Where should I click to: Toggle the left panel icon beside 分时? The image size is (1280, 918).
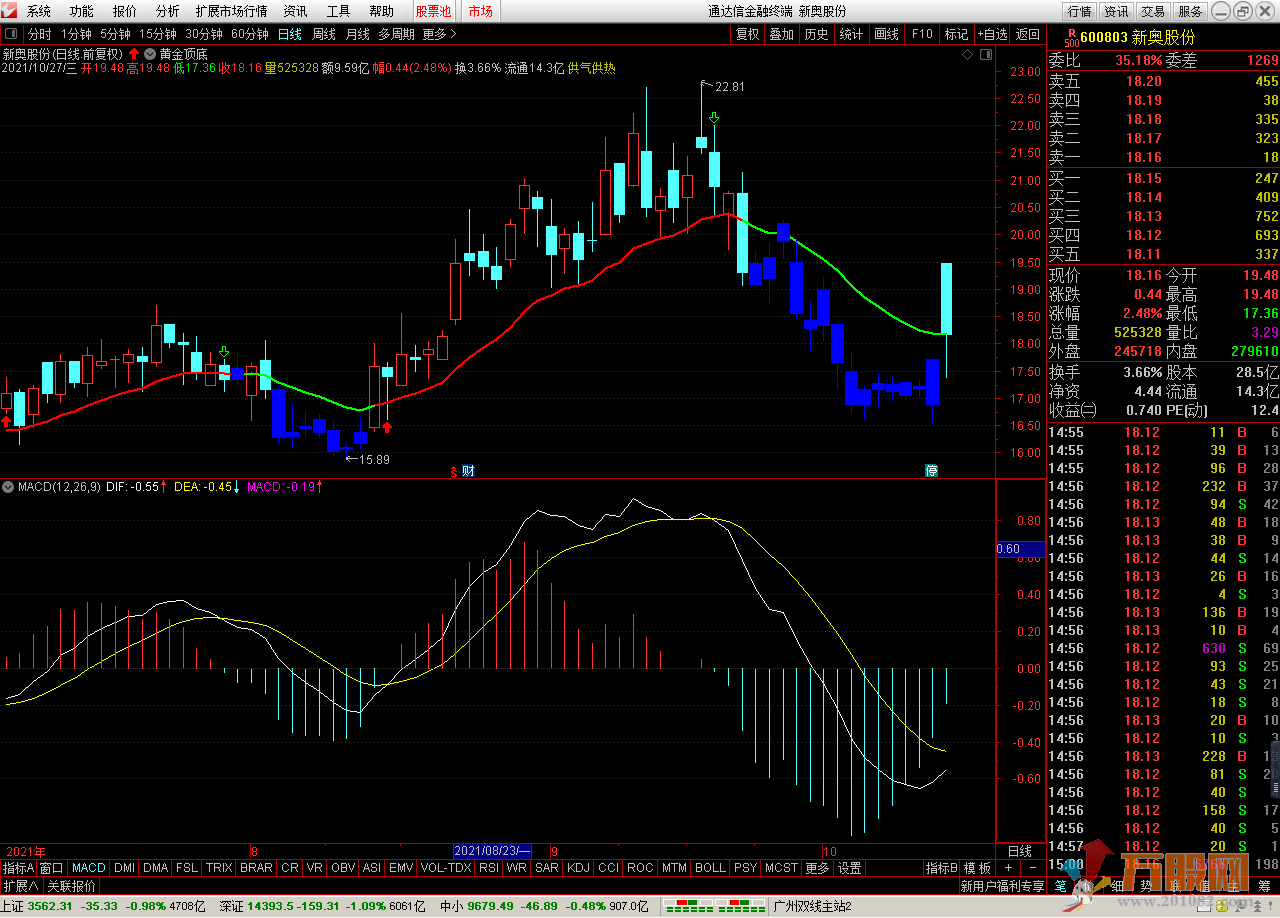(11, 34)
